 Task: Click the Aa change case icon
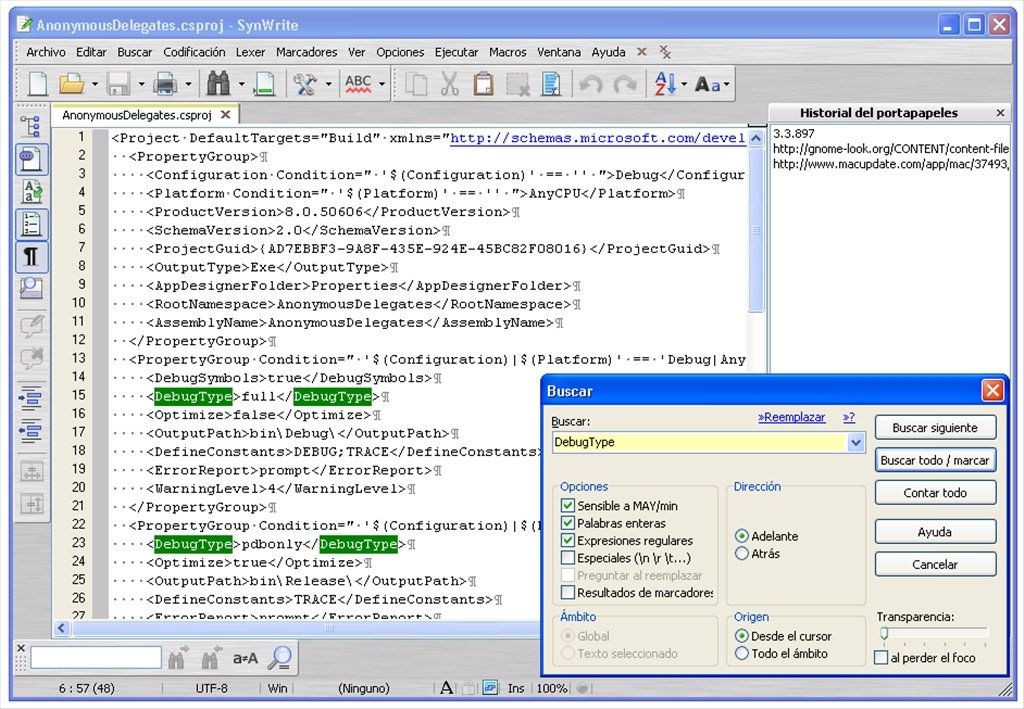click(708, 84)
